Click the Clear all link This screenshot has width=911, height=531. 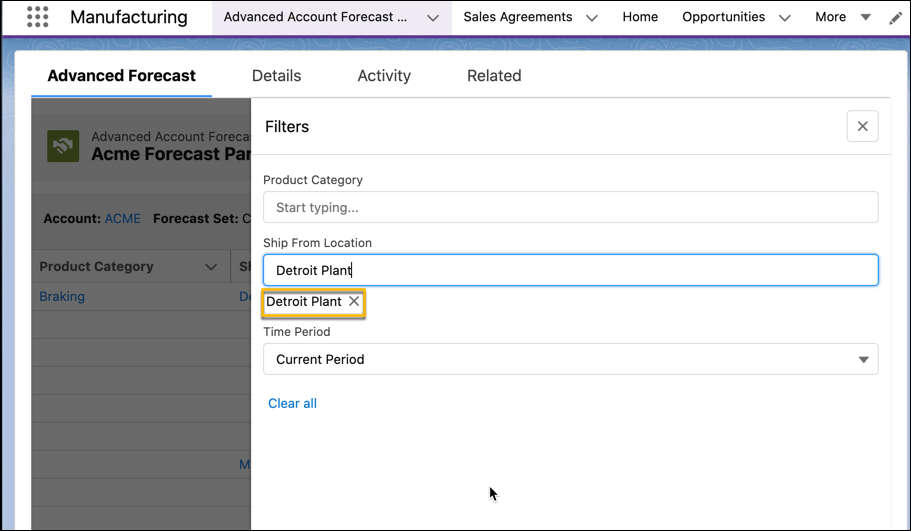click(x=292, y=403)
